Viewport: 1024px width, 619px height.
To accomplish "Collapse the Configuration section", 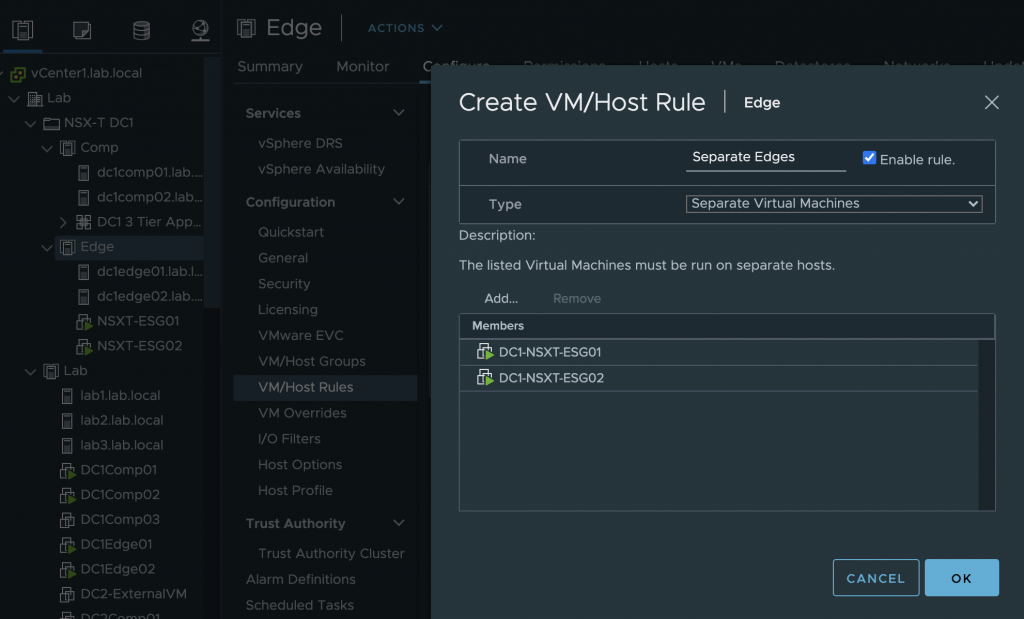I will tap(398, 202).
